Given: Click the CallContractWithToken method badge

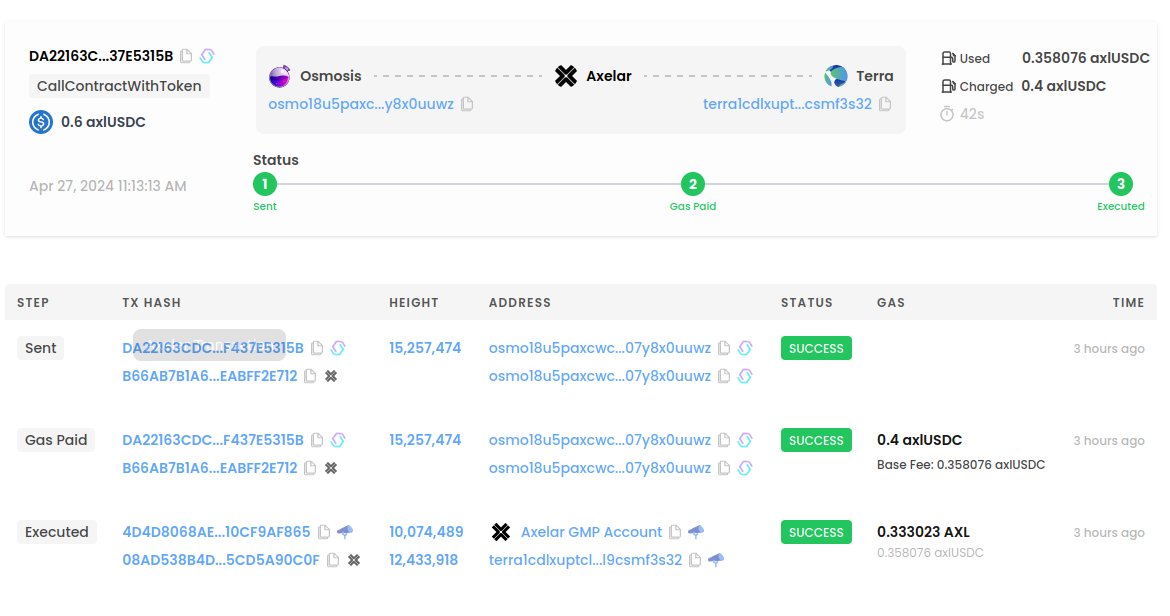Looking at the screenshot, I should tap(119, 86).
